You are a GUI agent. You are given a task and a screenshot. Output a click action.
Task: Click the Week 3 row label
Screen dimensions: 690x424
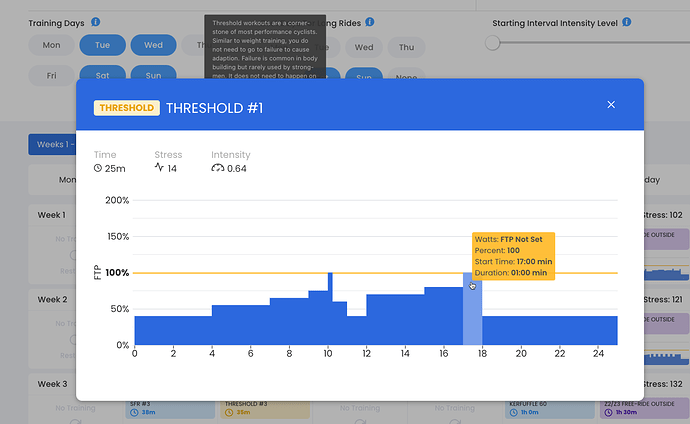click(x=52, y=384)
